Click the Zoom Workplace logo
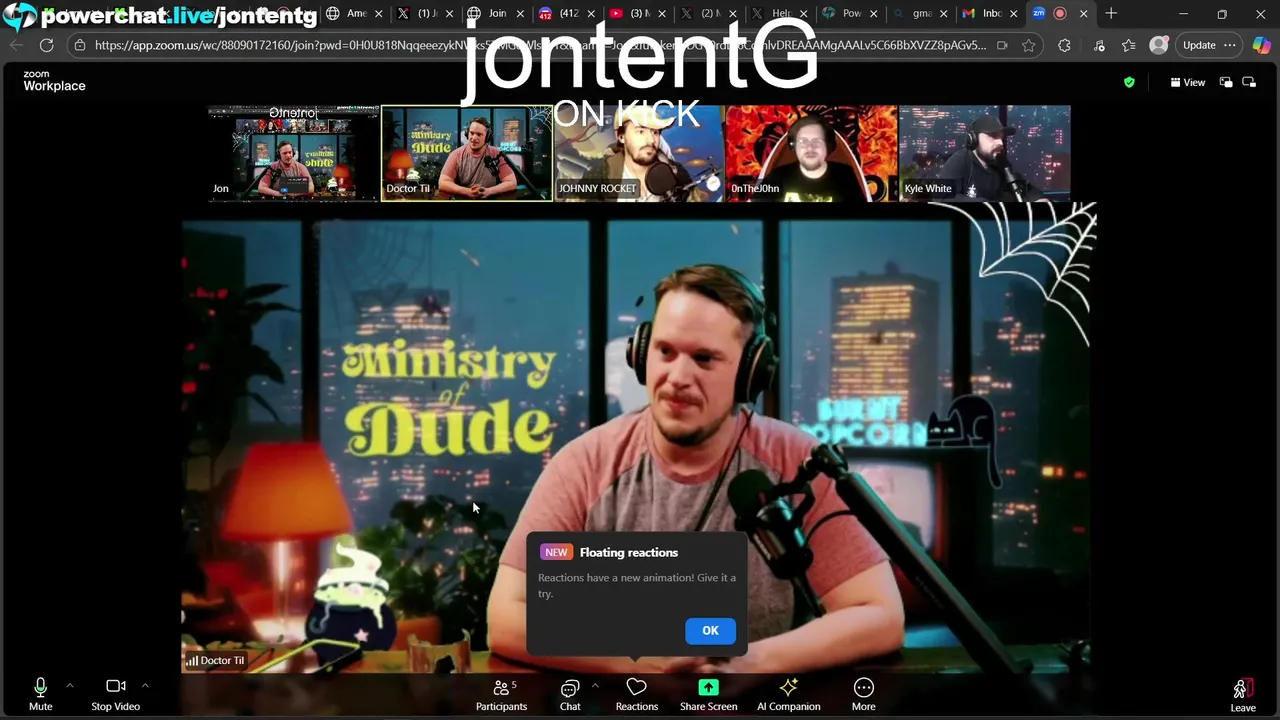Image resolution: width=1280 pixels, height=720 pixels. (54, 81)
